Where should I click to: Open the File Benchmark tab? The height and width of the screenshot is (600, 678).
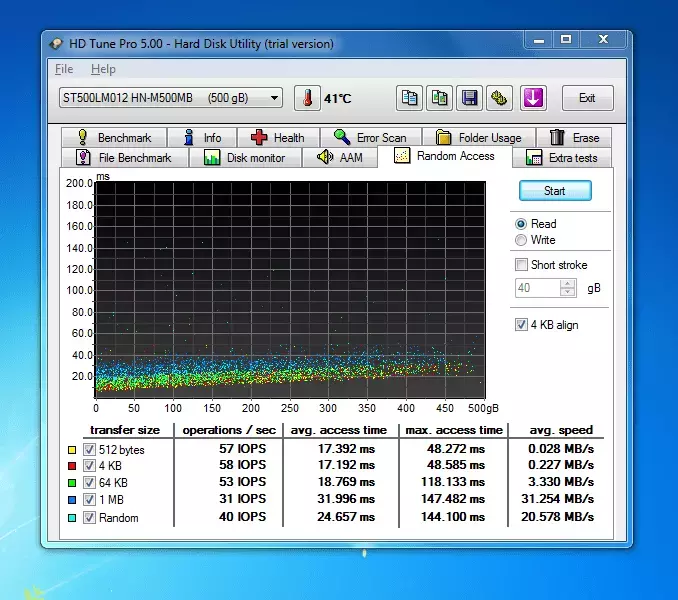click(x=125, y=157)
